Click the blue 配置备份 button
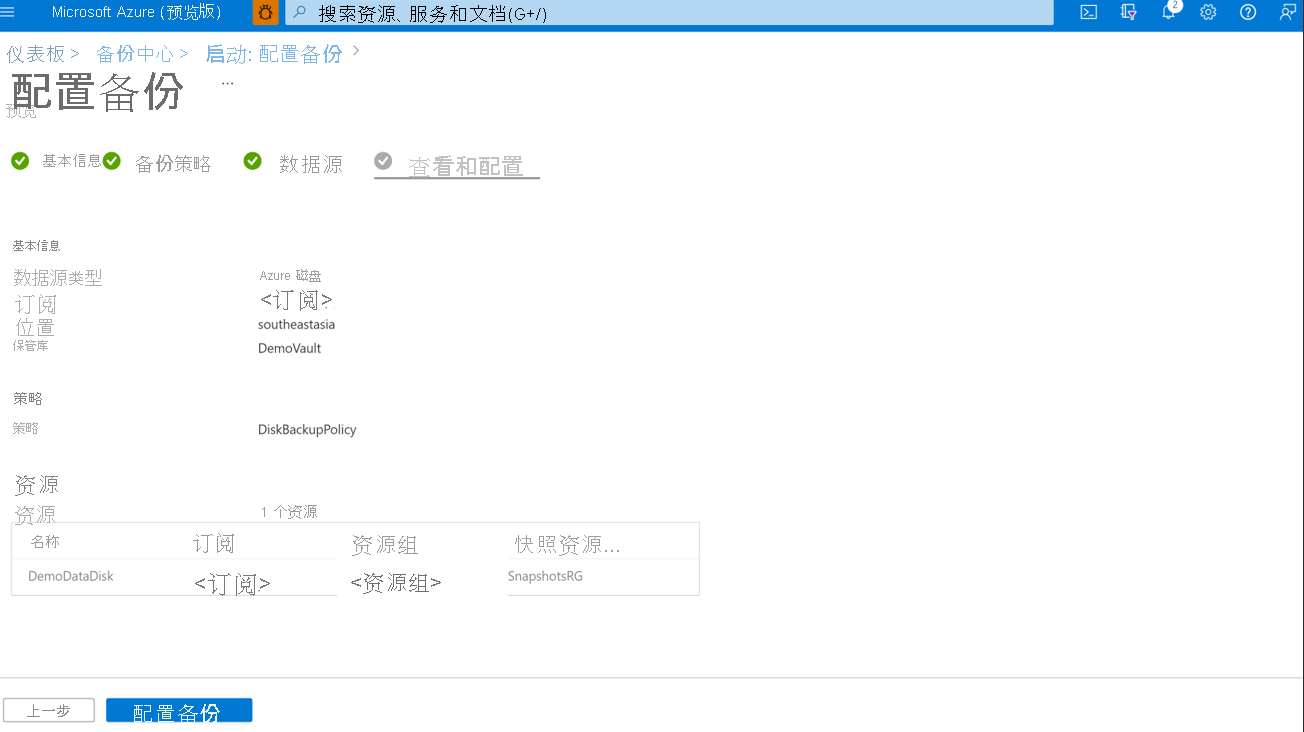The height and width of the screenshot is (732, 1304). [x=179, y=711]
